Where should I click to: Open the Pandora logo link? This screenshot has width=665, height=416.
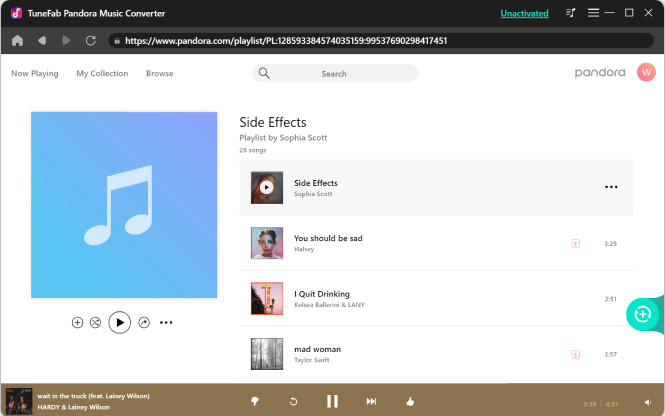[600, 73]
